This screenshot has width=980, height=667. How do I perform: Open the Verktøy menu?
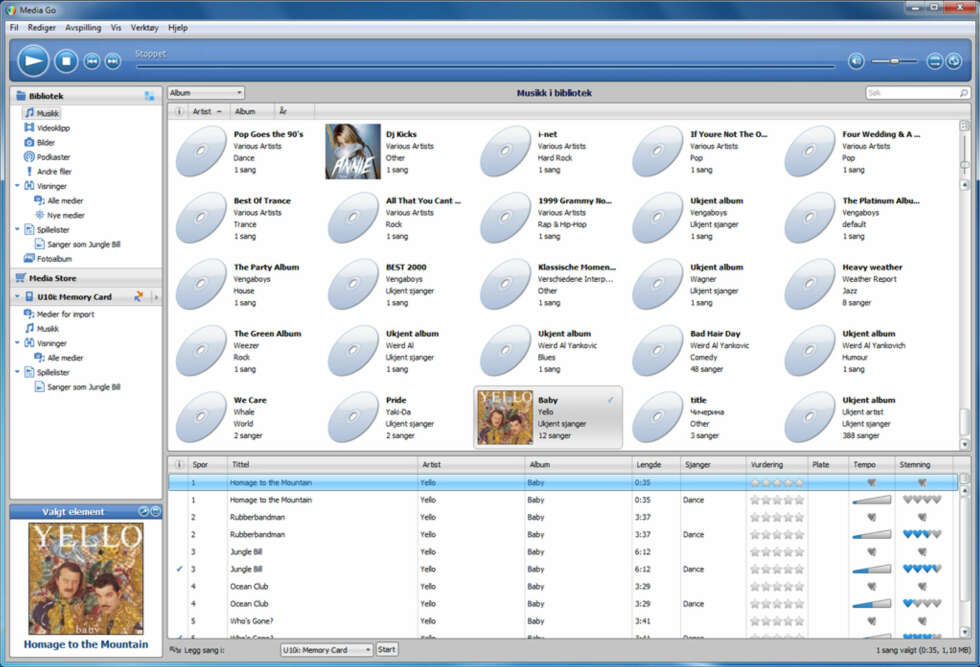pyautogui.click(x=144, y=28)
